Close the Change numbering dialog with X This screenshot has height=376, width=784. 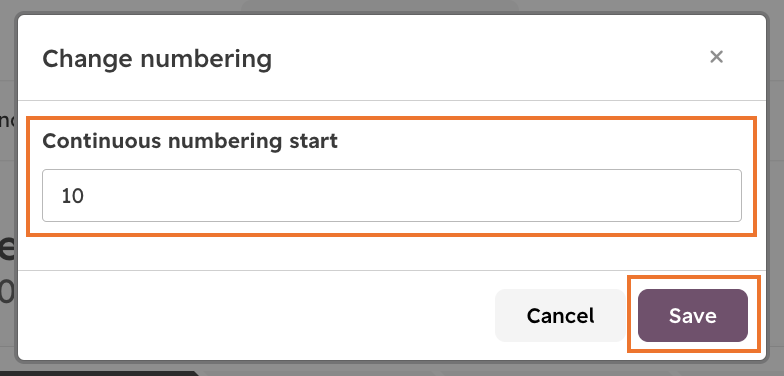716,57
